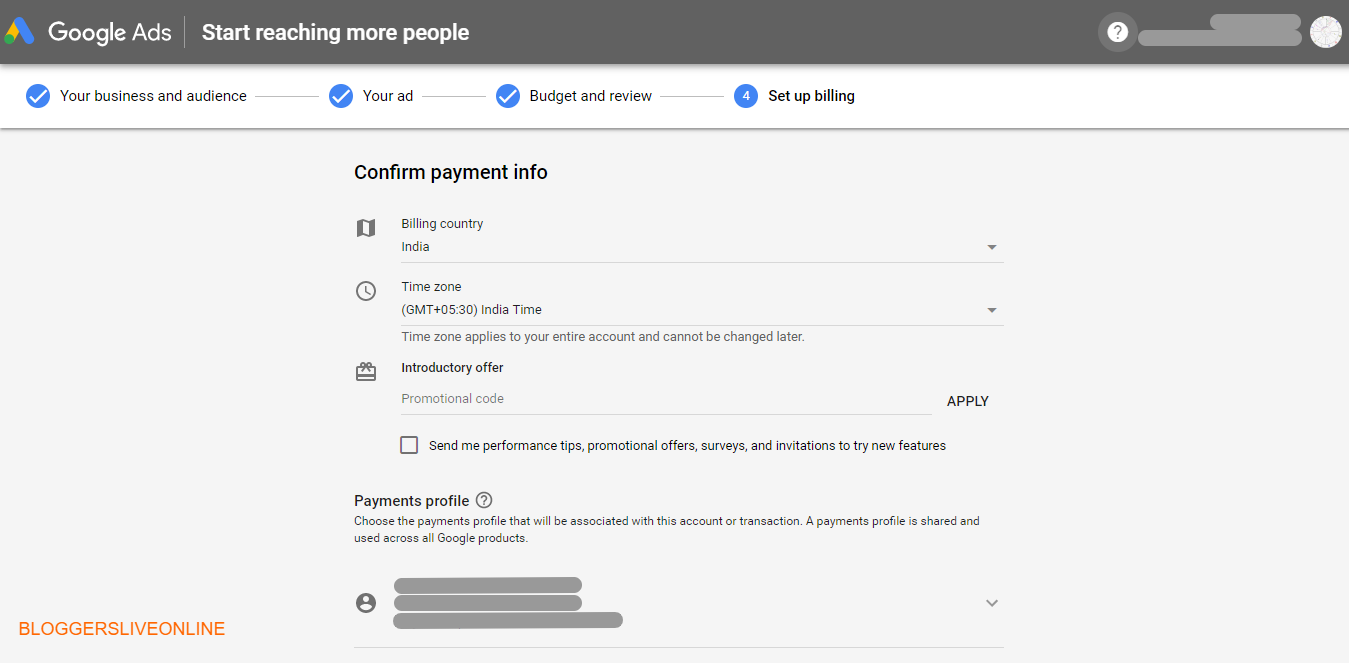The image size is (1349, 663).
Task: Expand the payments profile chevron
Action: [x=992, y=603]
